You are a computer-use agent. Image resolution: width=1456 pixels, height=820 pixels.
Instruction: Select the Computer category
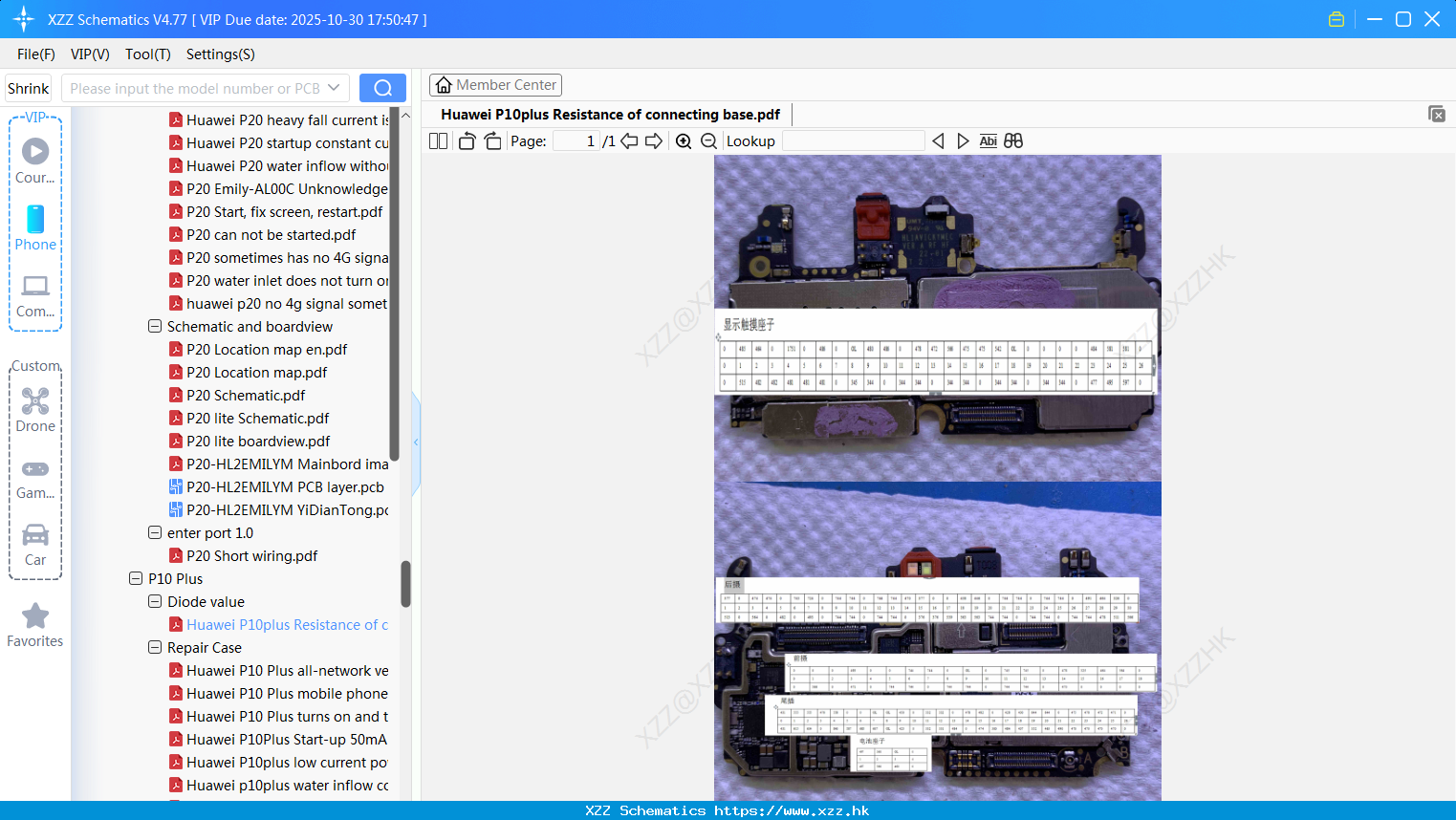pos(35,295)
